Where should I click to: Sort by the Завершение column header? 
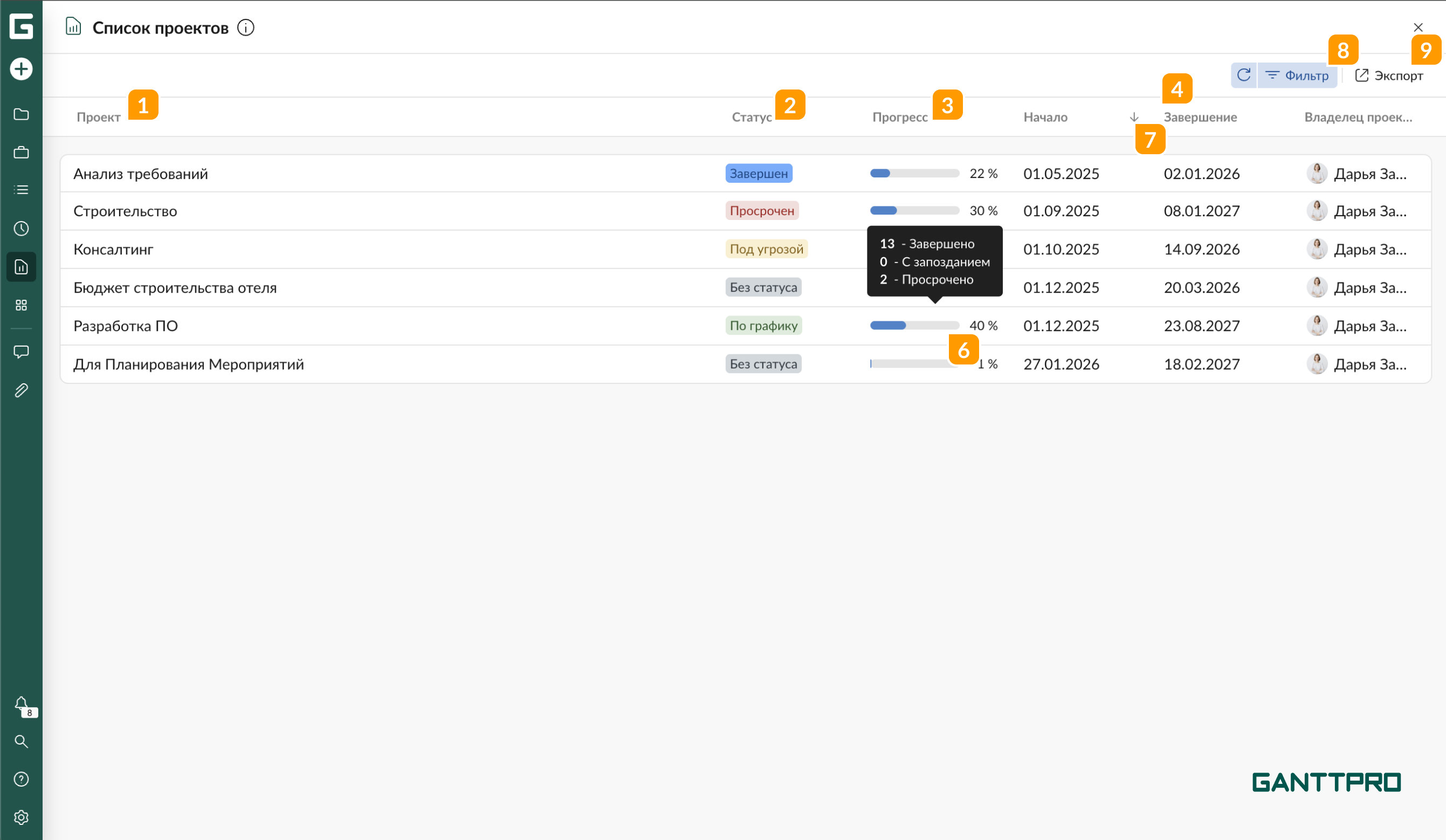tap(1200, 117)
